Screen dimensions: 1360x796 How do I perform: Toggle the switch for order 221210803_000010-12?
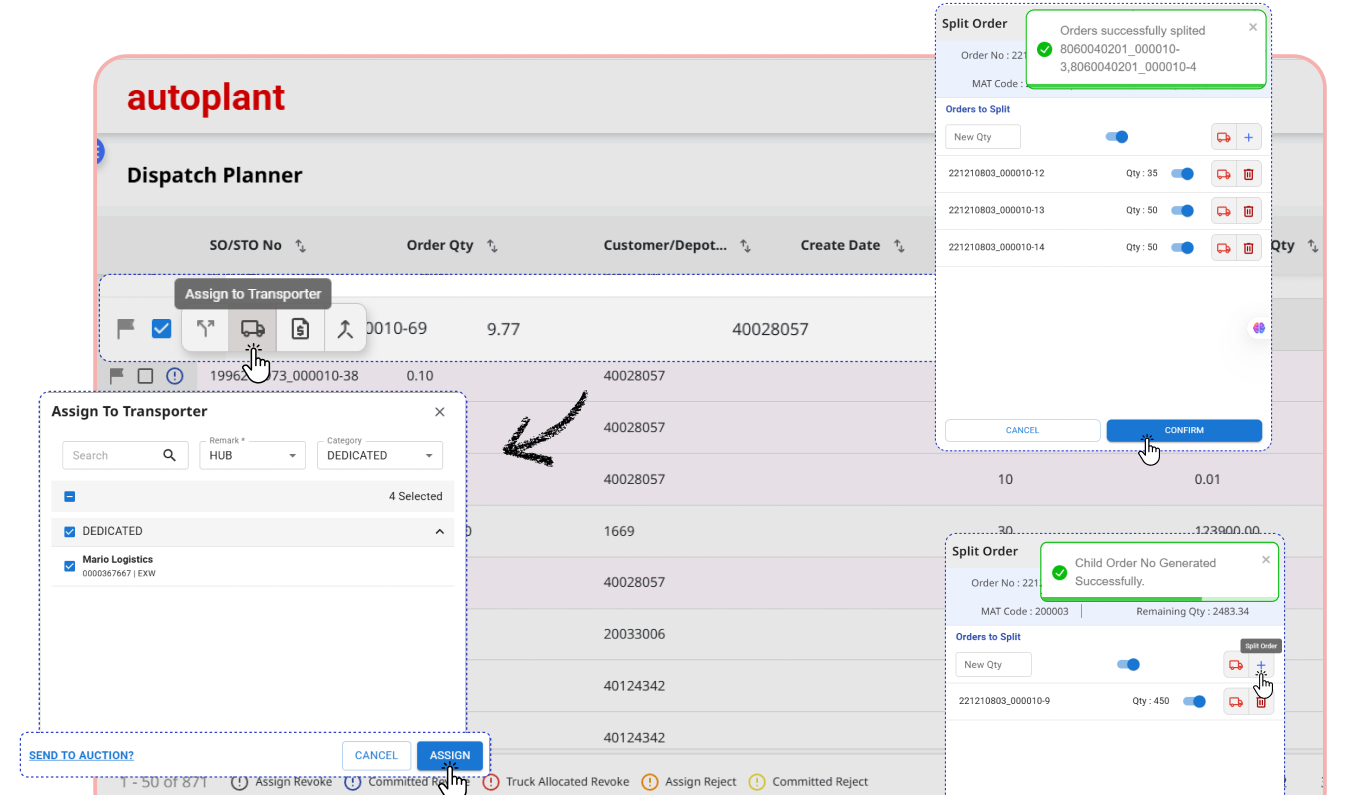pyautogui.click(x=1182, y=174)
